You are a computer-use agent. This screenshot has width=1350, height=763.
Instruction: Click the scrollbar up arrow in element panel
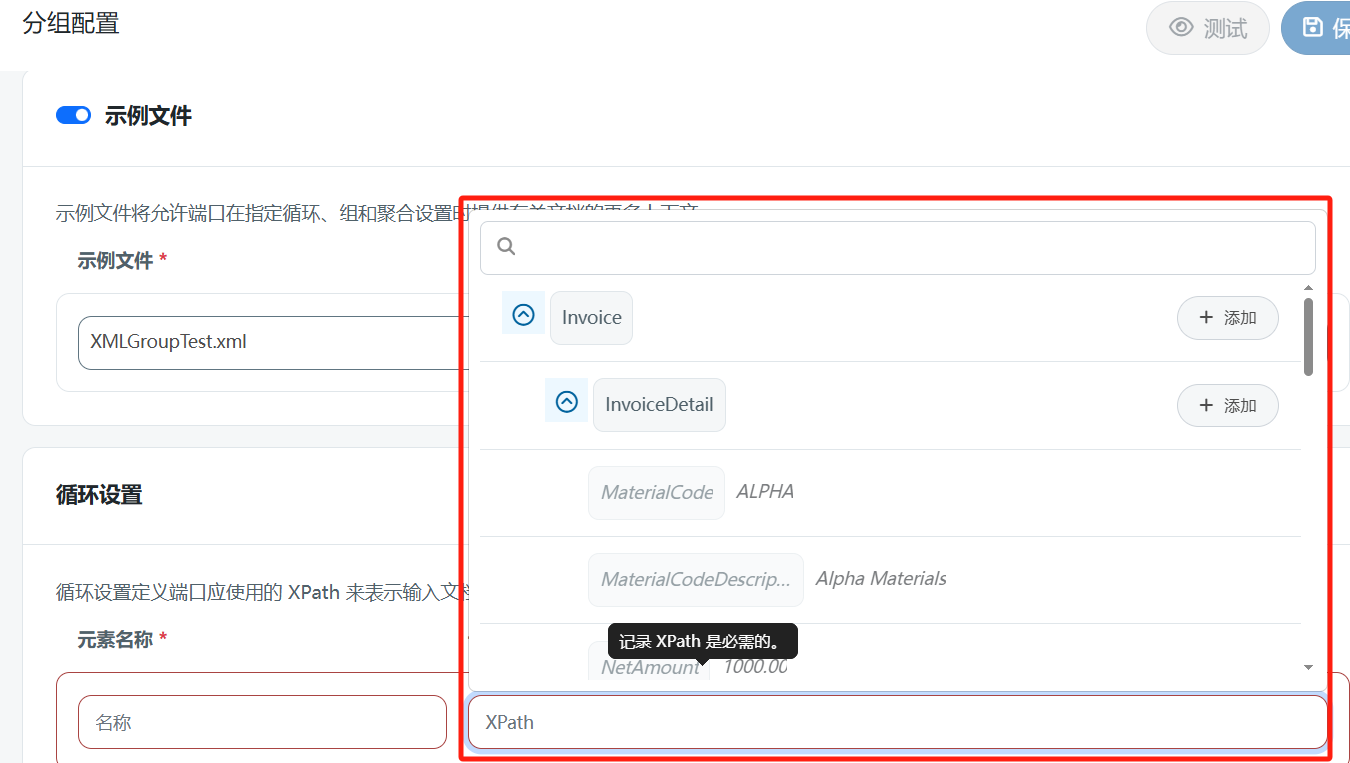1309,287
